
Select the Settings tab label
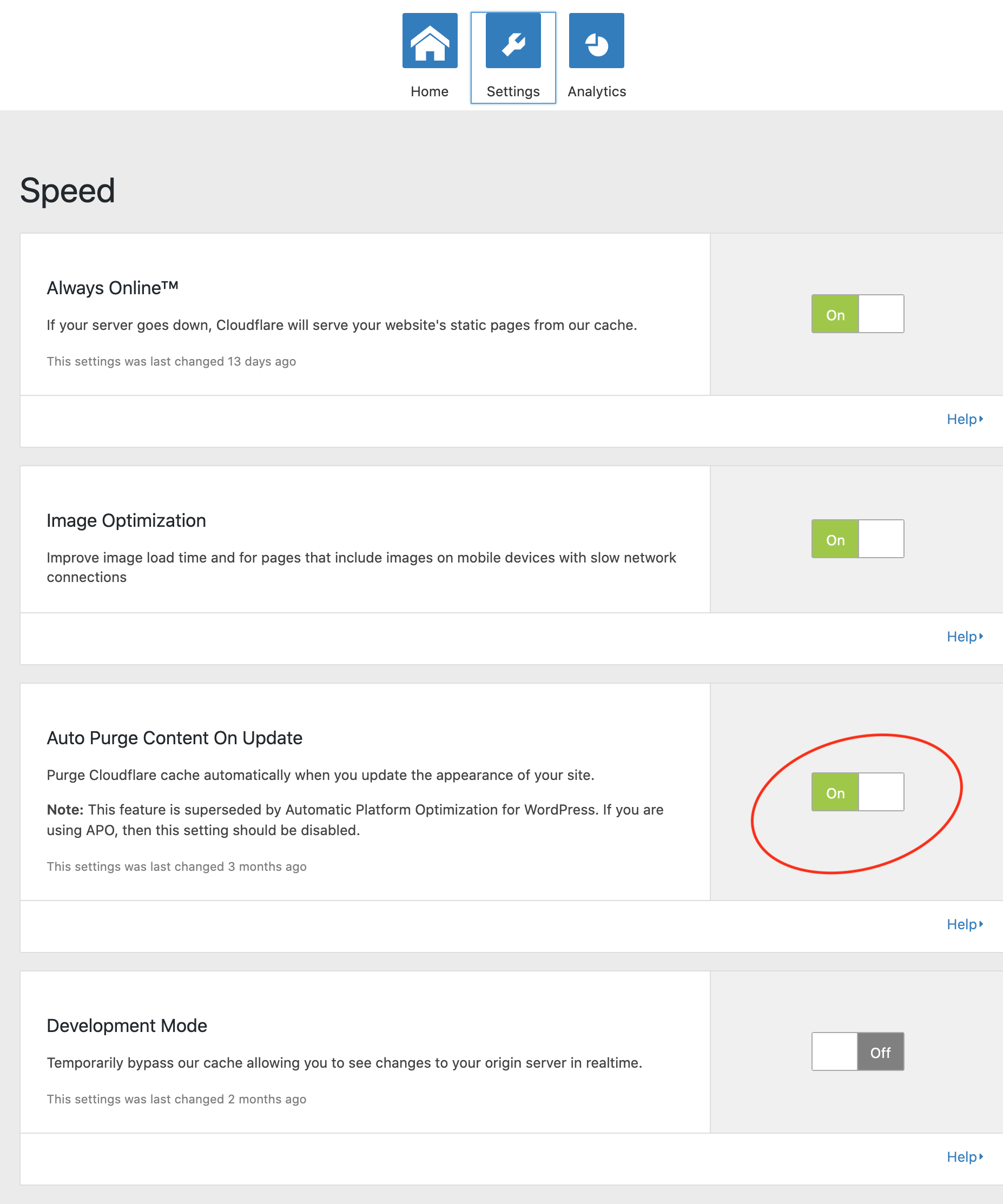click(x=513, y=92)
